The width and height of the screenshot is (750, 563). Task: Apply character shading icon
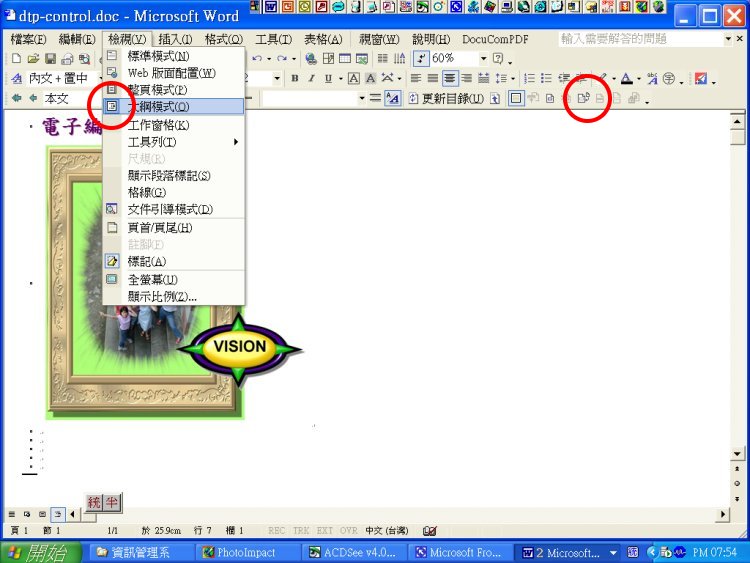370,78
